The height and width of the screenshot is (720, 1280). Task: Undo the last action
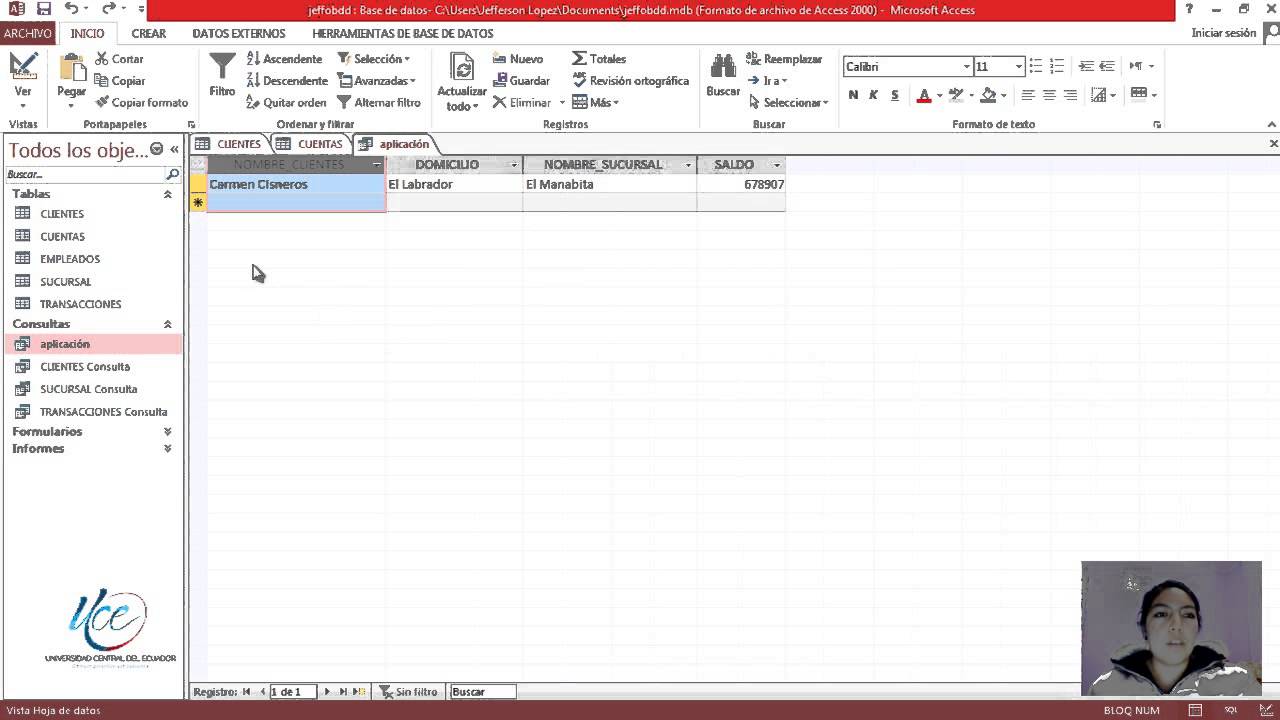click(x=71, y=9)
